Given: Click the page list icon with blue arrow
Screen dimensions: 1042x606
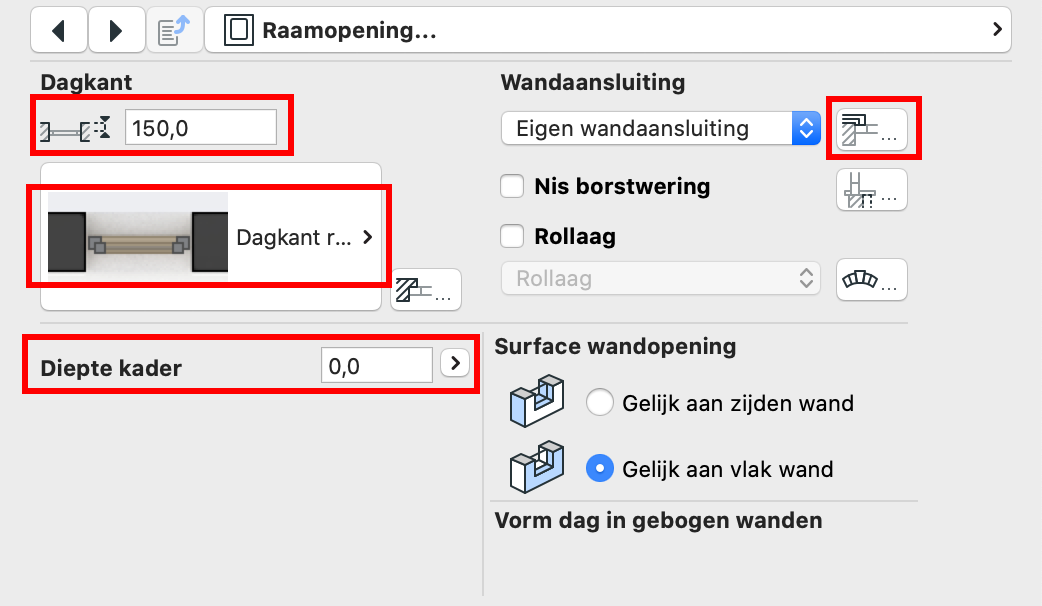Looking at the screenshot, I should pos(174,30).
